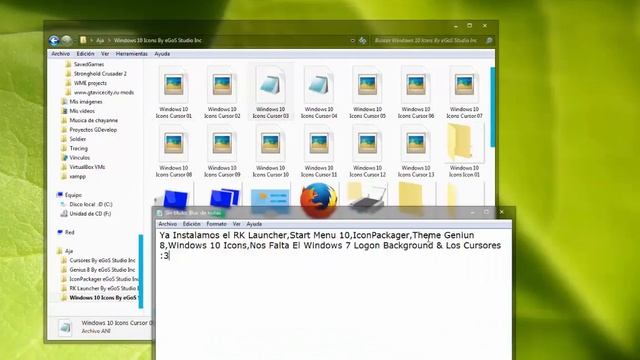
Task: Select the Aja folder in the tree
Action: pyautogui.click(x=65, y=251)
